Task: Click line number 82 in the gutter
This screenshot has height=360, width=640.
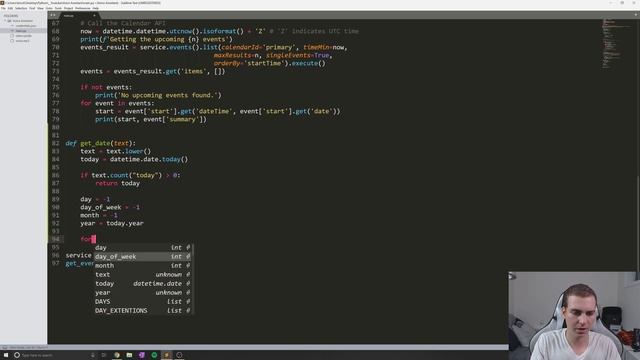Action: pyautogui.click(x=56, y=143)
